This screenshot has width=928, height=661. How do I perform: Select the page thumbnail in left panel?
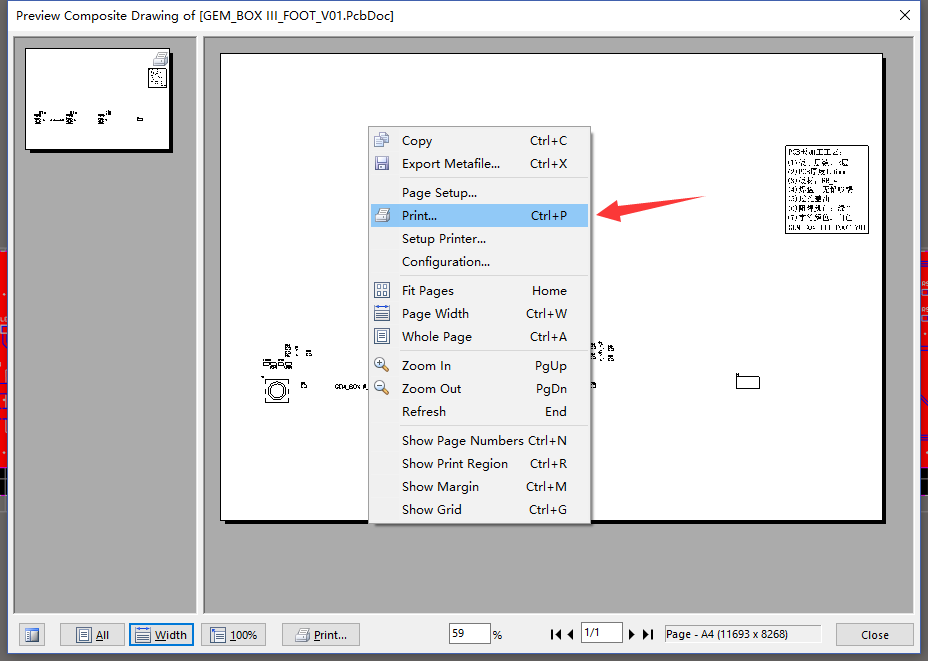tap(98, 99)
